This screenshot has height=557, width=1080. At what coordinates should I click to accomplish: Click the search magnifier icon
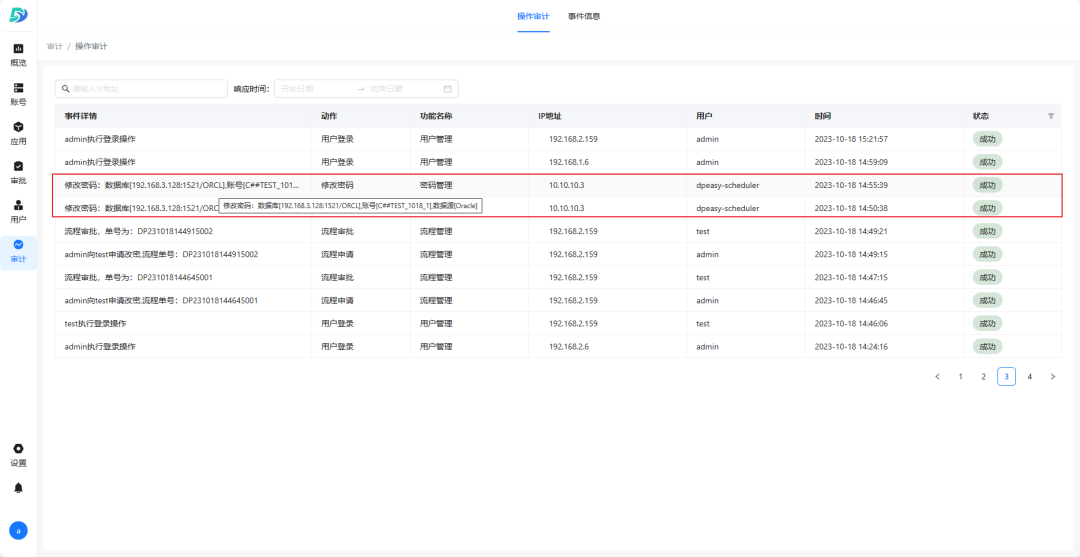click(x=65, y=89)
